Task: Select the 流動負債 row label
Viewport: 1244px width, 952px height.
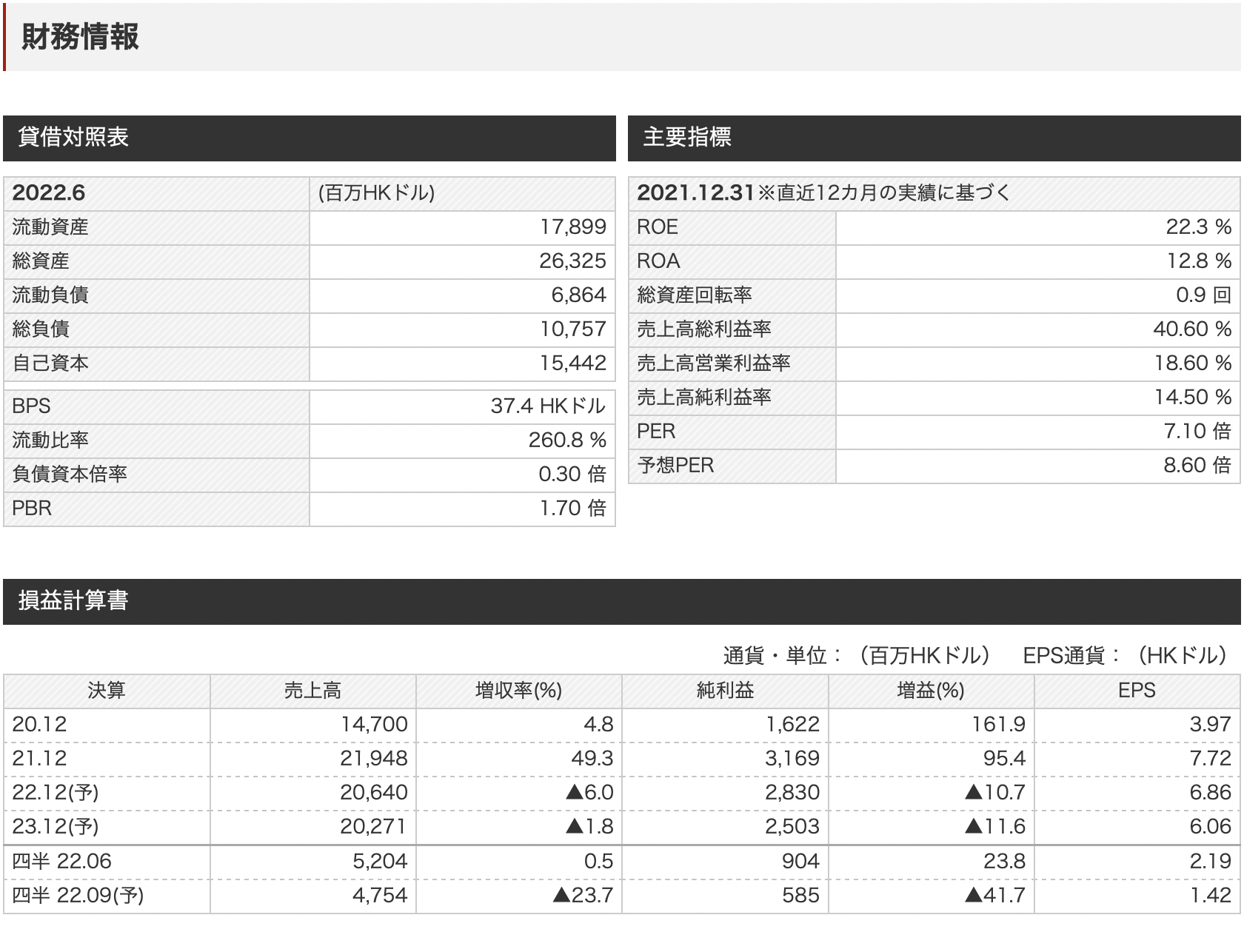Action: tap(50, 295)
